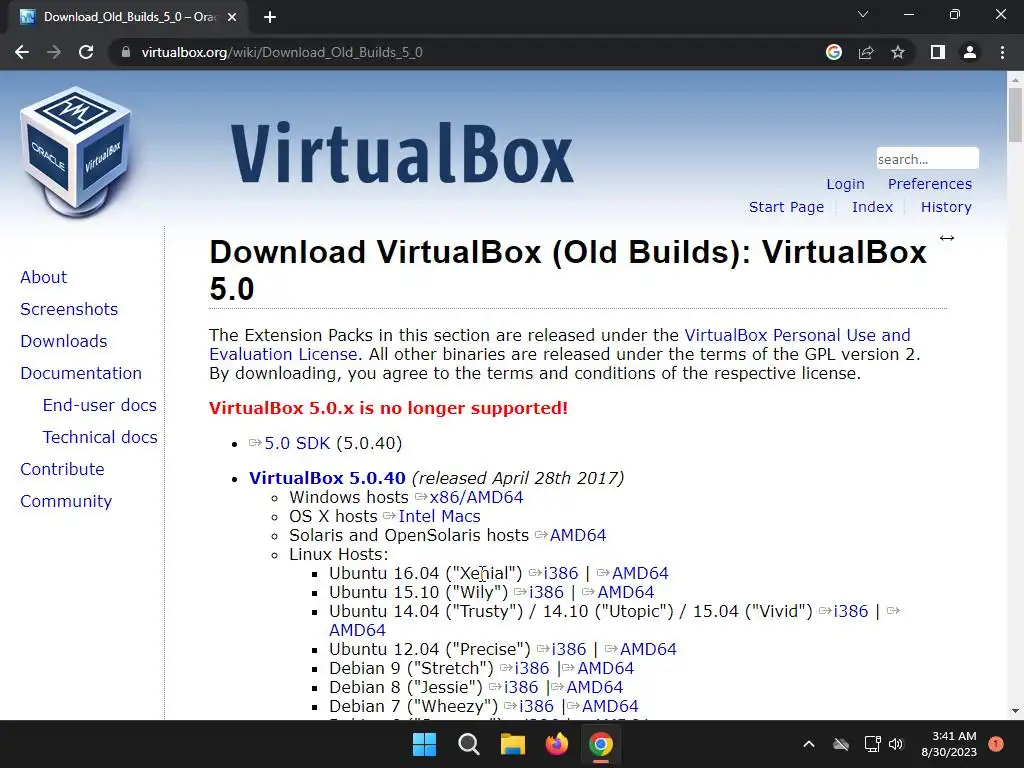Open Google icon in address bar
The height and width of the screenshot is (768, 1024).
[834, 52]
